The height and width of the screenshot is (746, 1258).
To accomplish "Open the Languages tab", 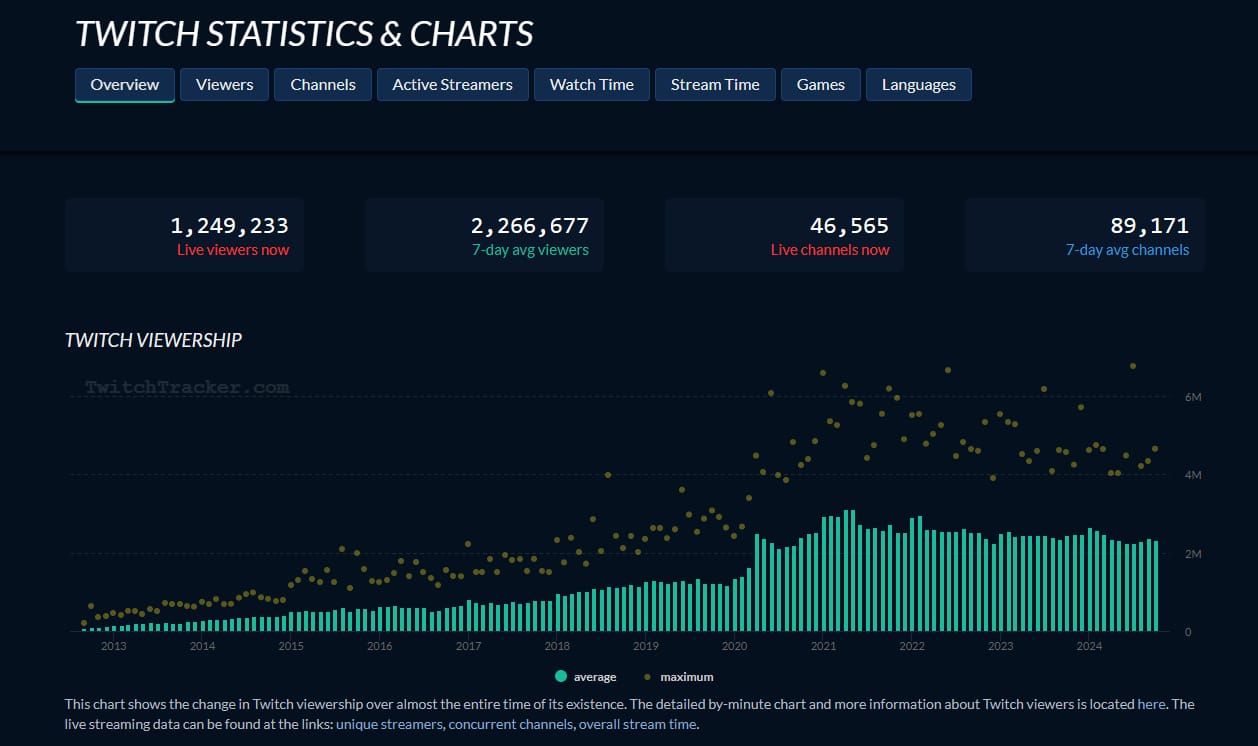I will (x=919, y=85).
